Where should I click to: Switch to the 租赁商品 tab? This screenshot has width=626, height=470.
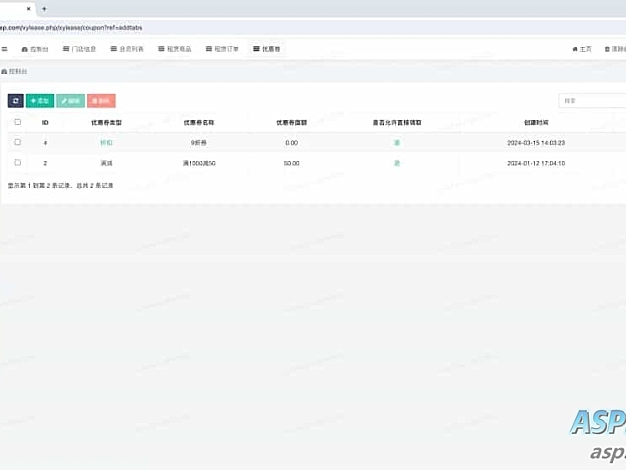click(174, 49)
